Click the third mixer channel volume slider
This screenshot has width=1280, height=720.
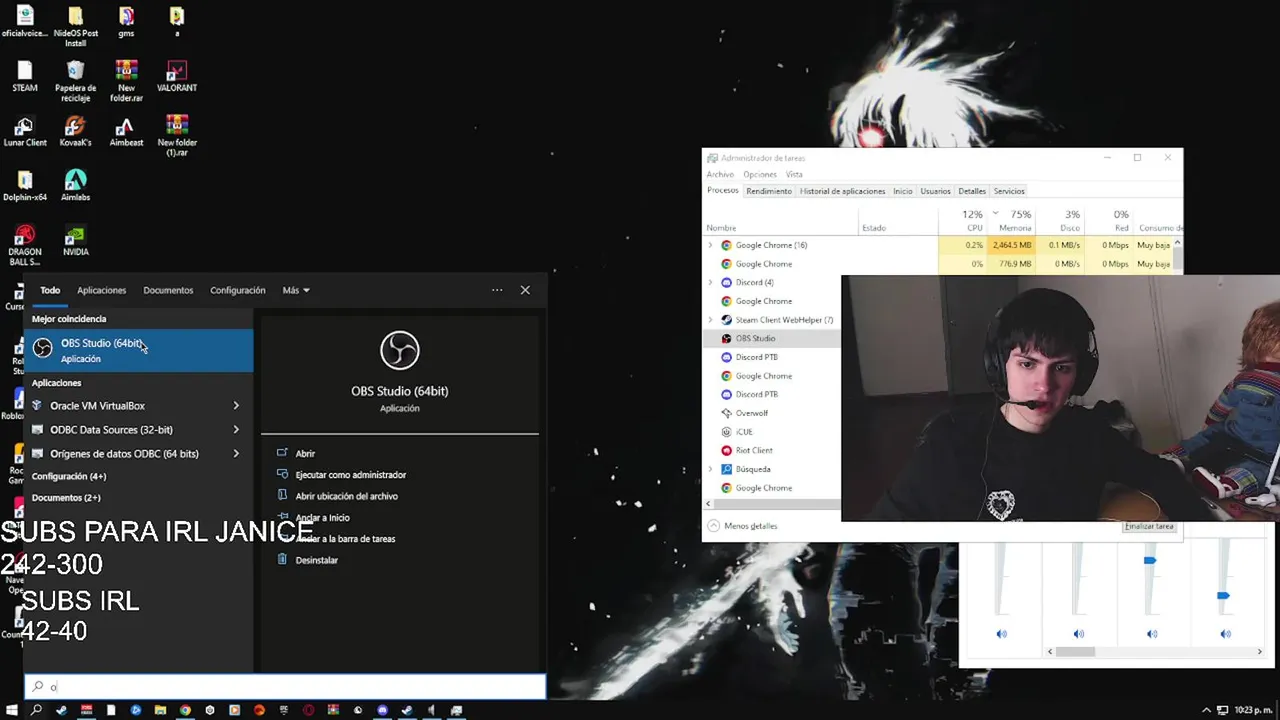click(x=1150, y=560)
